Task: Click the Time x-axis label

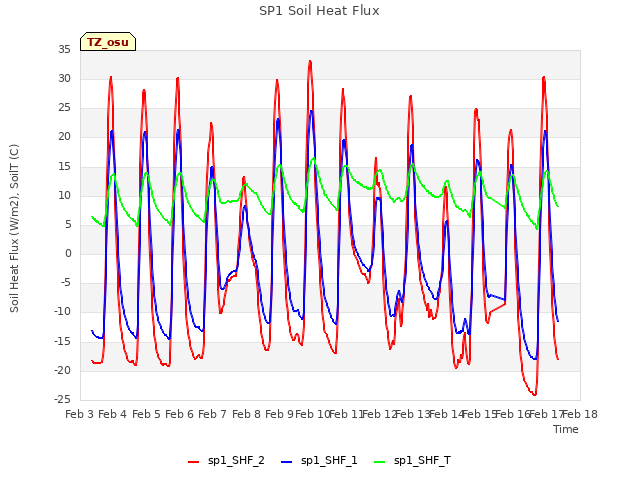Action: pyautogui.click(x=566, y=429)
